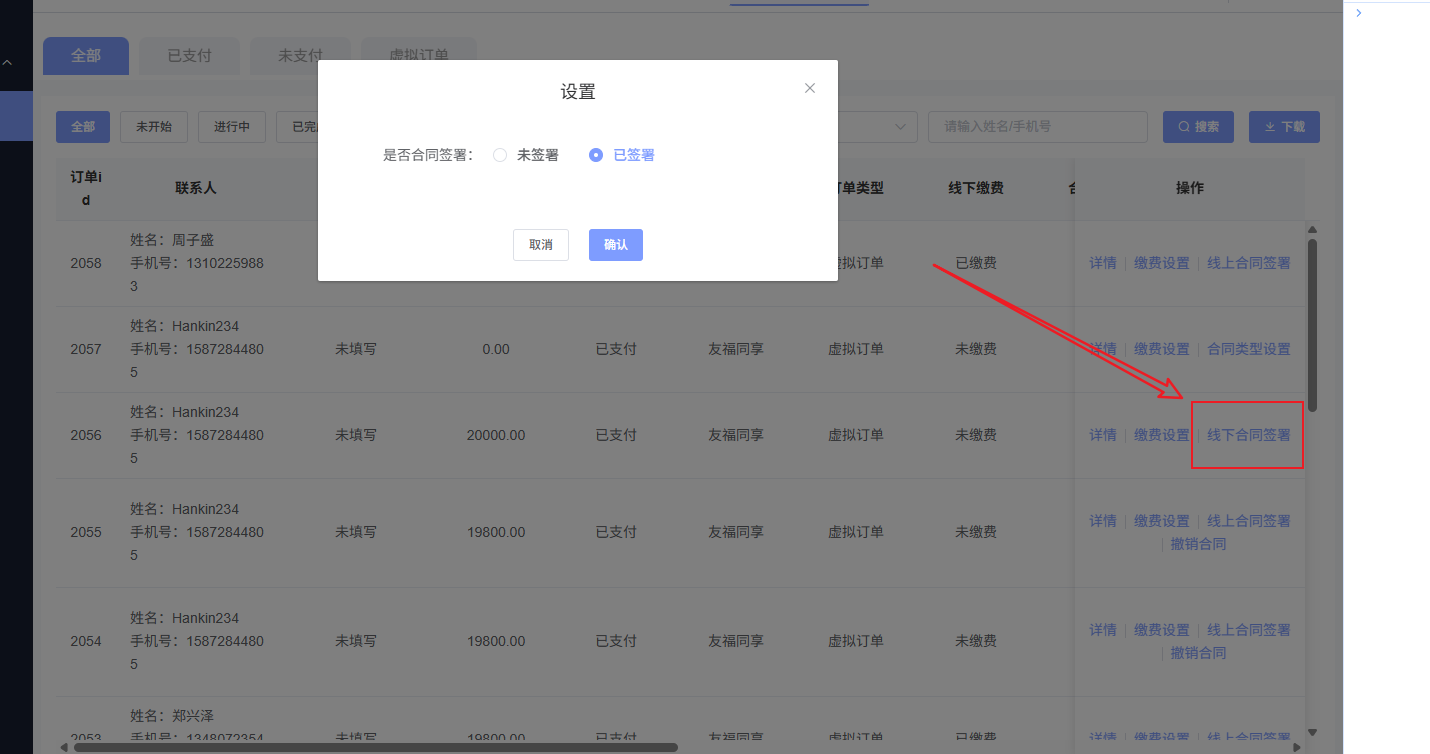This screenshot has height=754, width=1430.
Task: Click the download icon on 下载 button
Action: [1270, 127]
